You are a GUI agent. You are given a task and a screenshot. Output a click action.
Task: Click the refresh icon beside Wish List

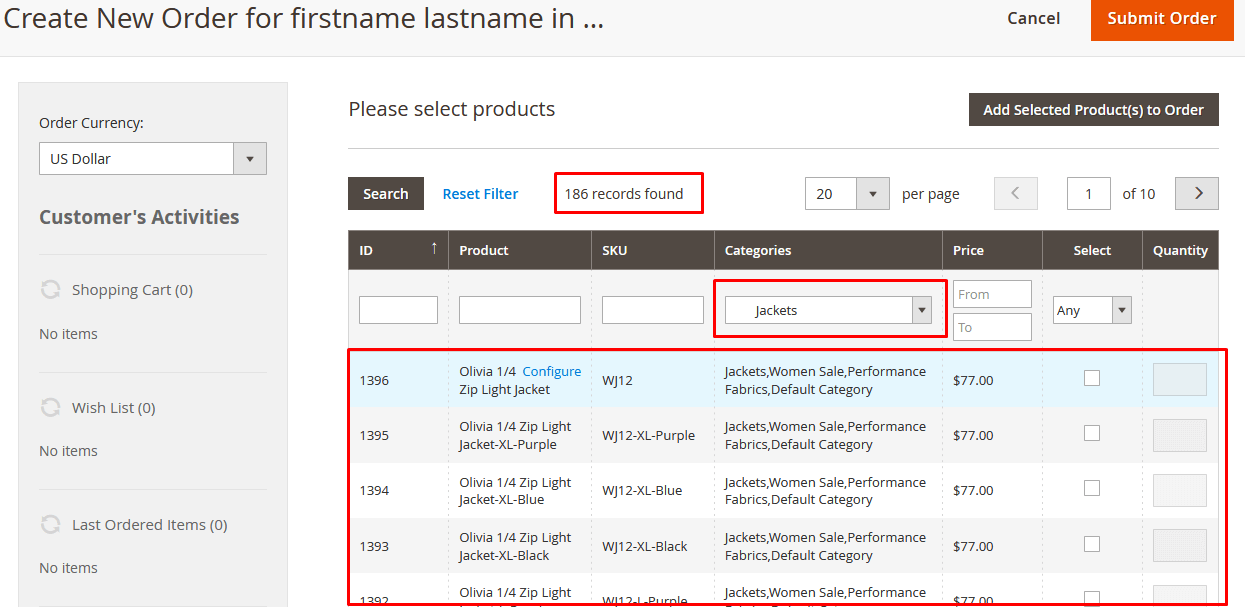click(x=50, y=406)
